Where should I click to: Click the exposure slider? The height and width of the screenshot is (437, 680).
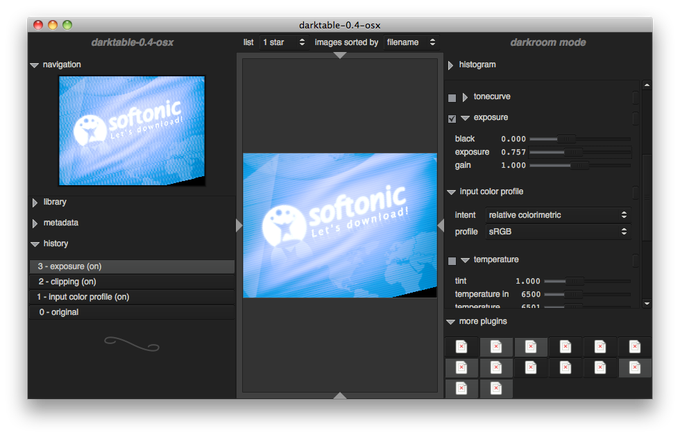tap(580, 152)
